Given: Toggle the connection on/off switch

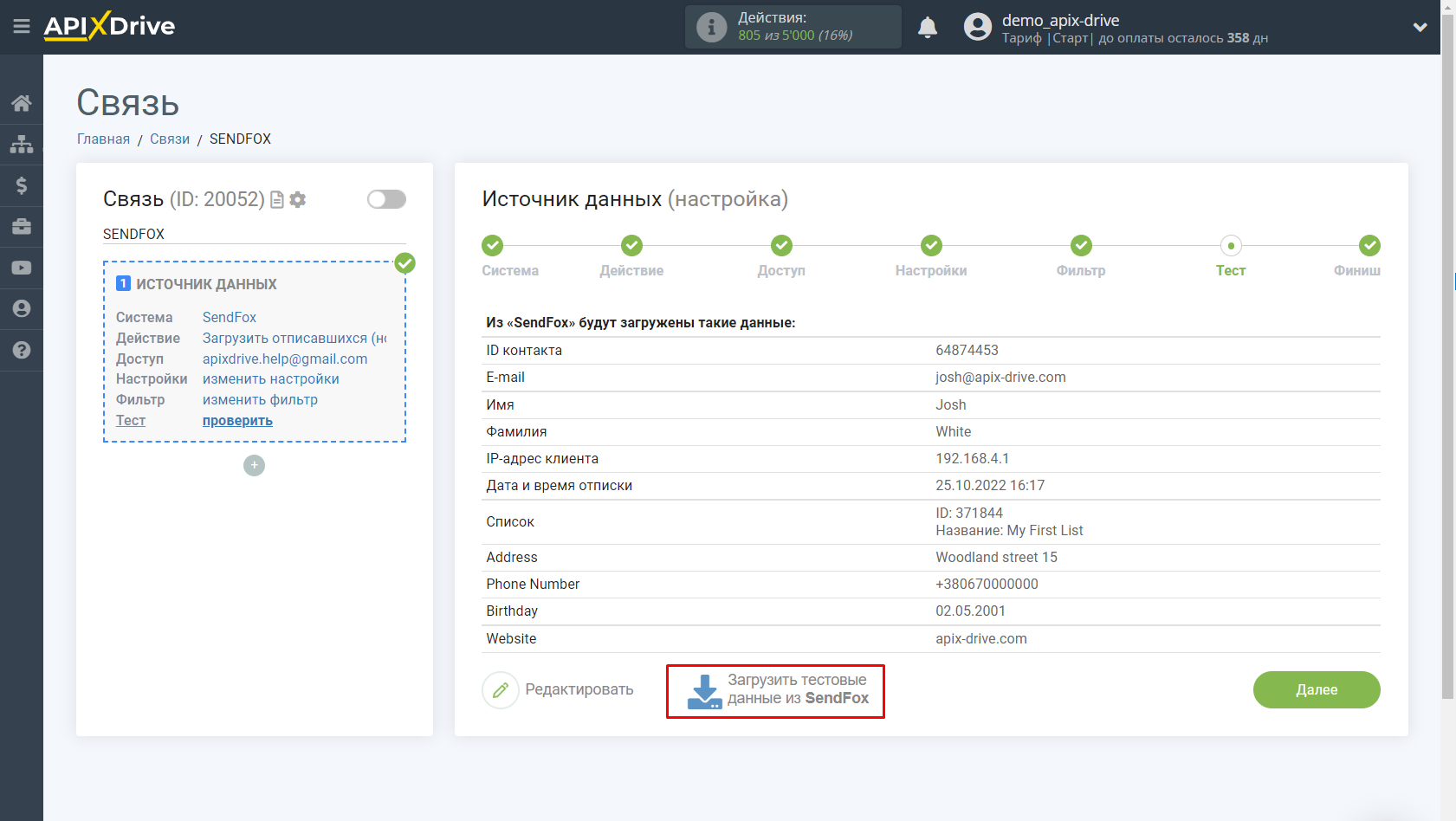Looking at the screenshot, I should click(386, 199).
